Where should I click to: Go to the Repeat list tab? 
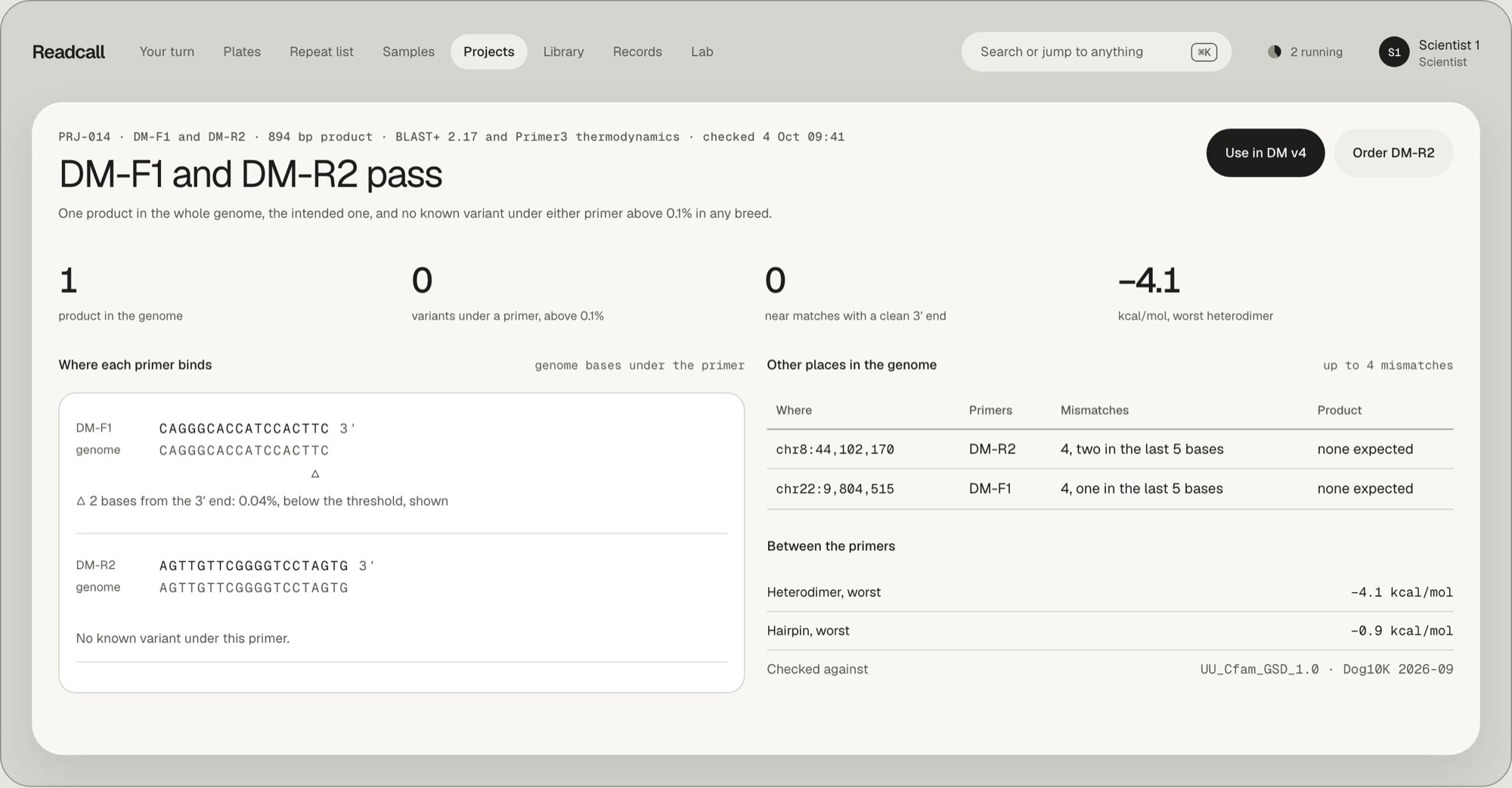pyautogui.click(x=321, y=51)
